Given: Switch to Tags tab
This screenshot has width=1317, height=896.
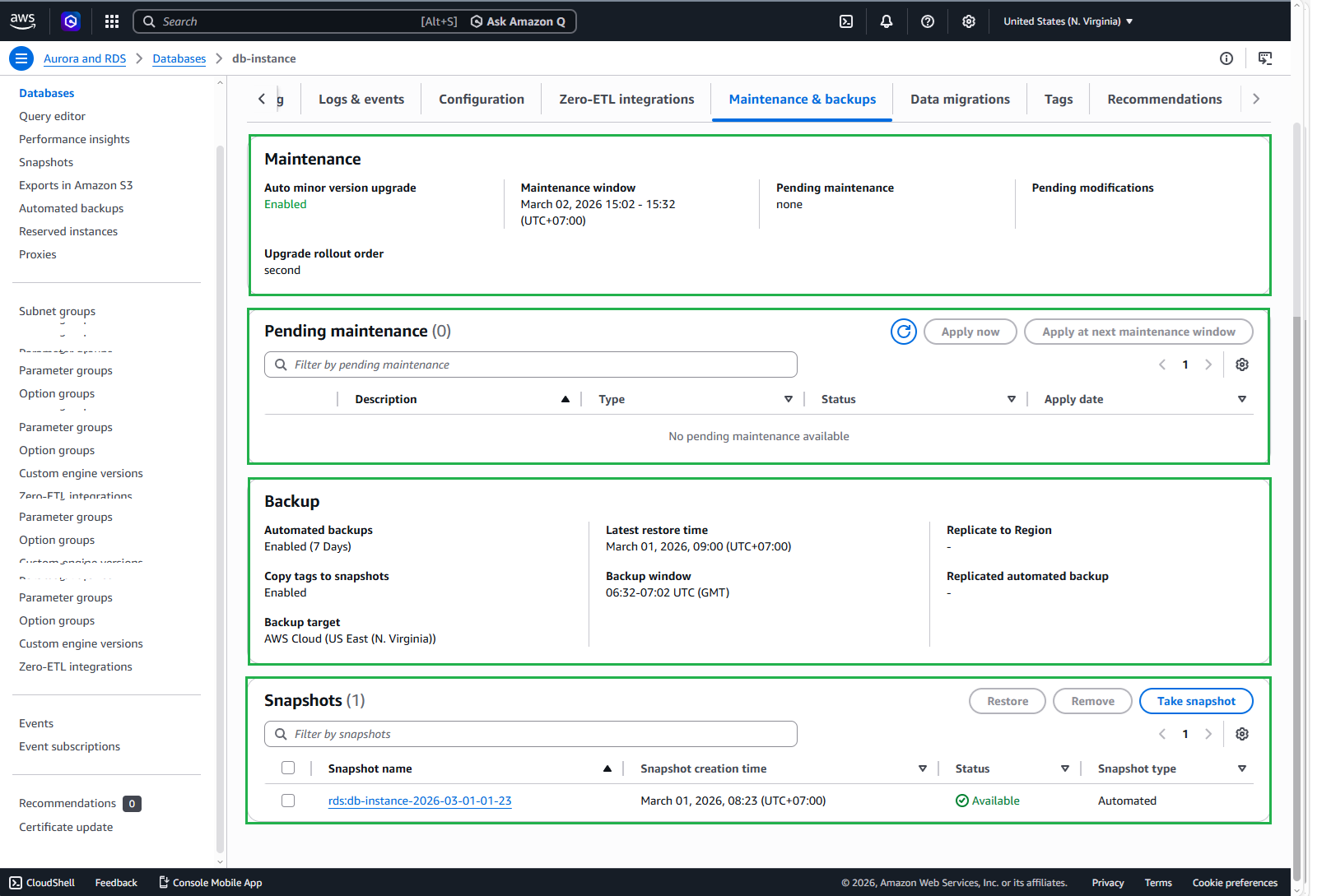Looking at the screenshot, I should pos(1059,99).
